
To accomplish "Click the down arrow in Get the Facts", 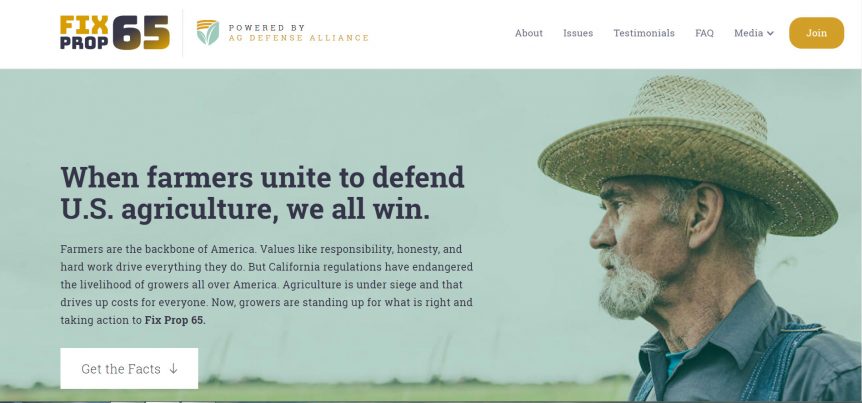I will 173,368.
